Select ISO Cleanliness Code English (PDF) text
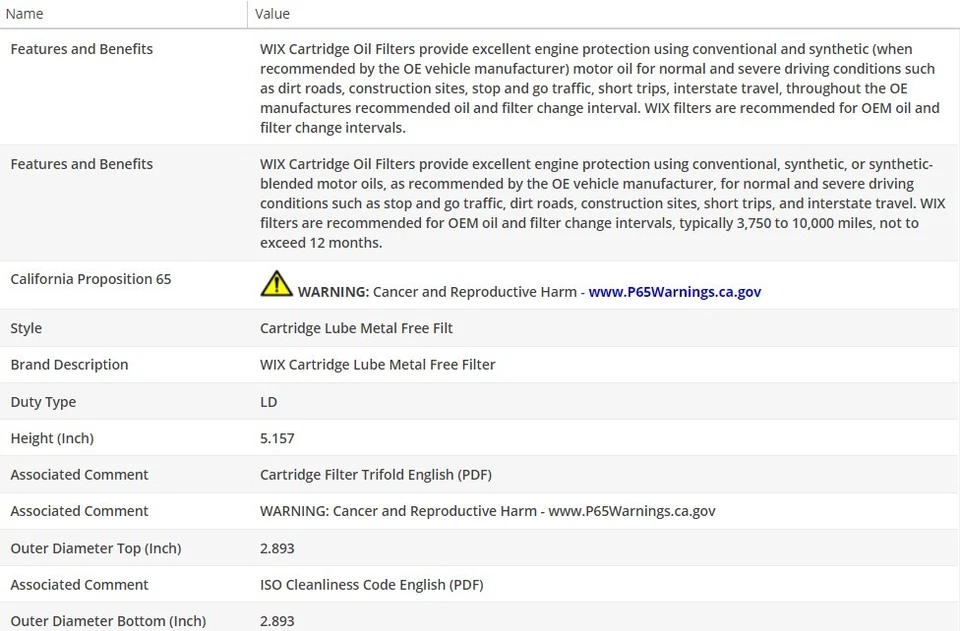 point(372,584)
